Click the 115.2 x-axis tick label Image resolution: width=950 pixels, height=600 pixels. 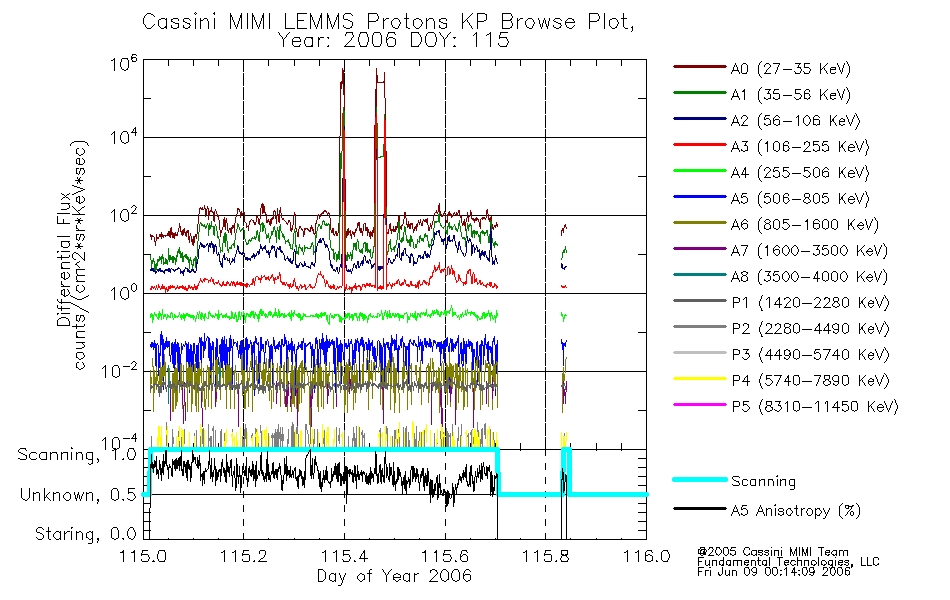point(244,556)
